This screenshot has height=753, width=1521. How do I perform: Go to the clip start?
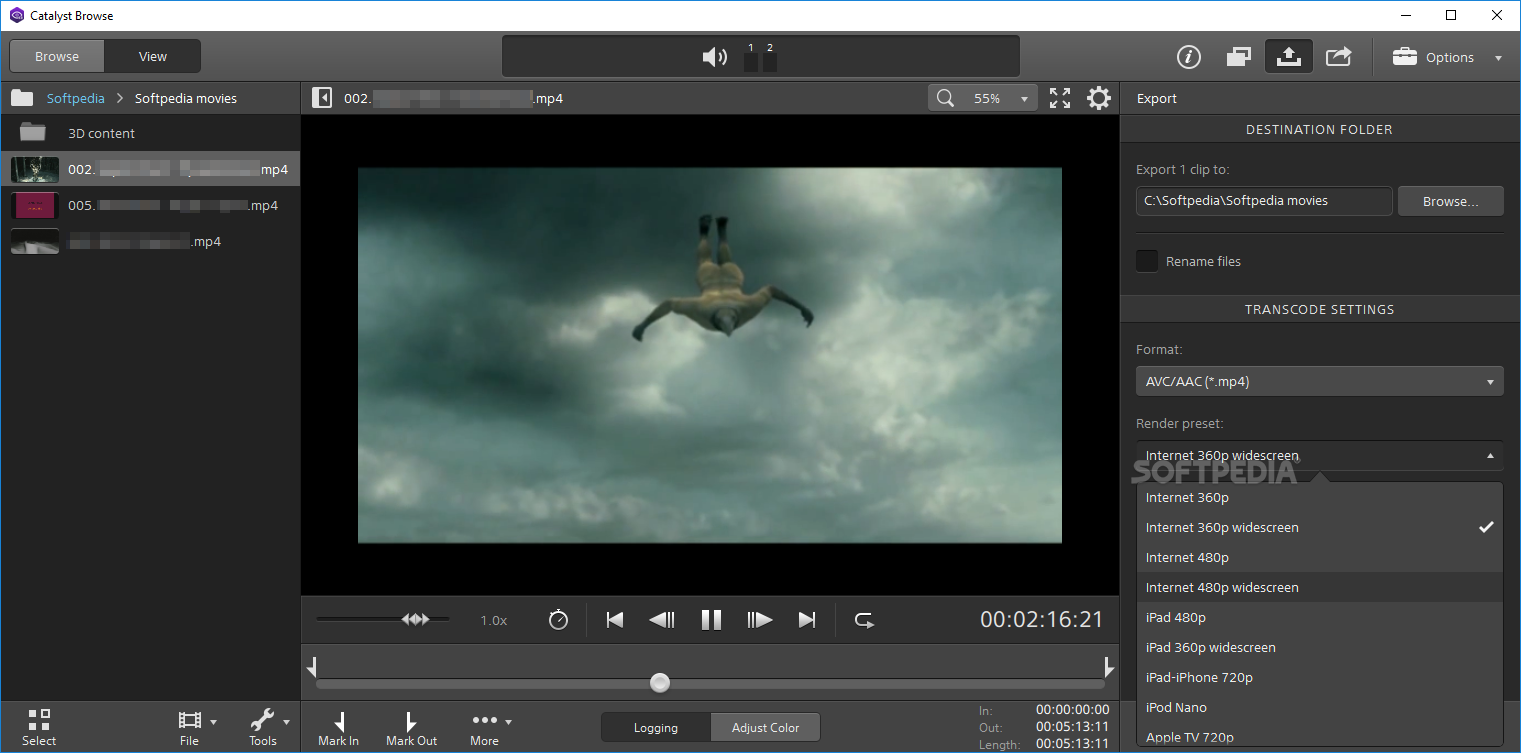615,620
